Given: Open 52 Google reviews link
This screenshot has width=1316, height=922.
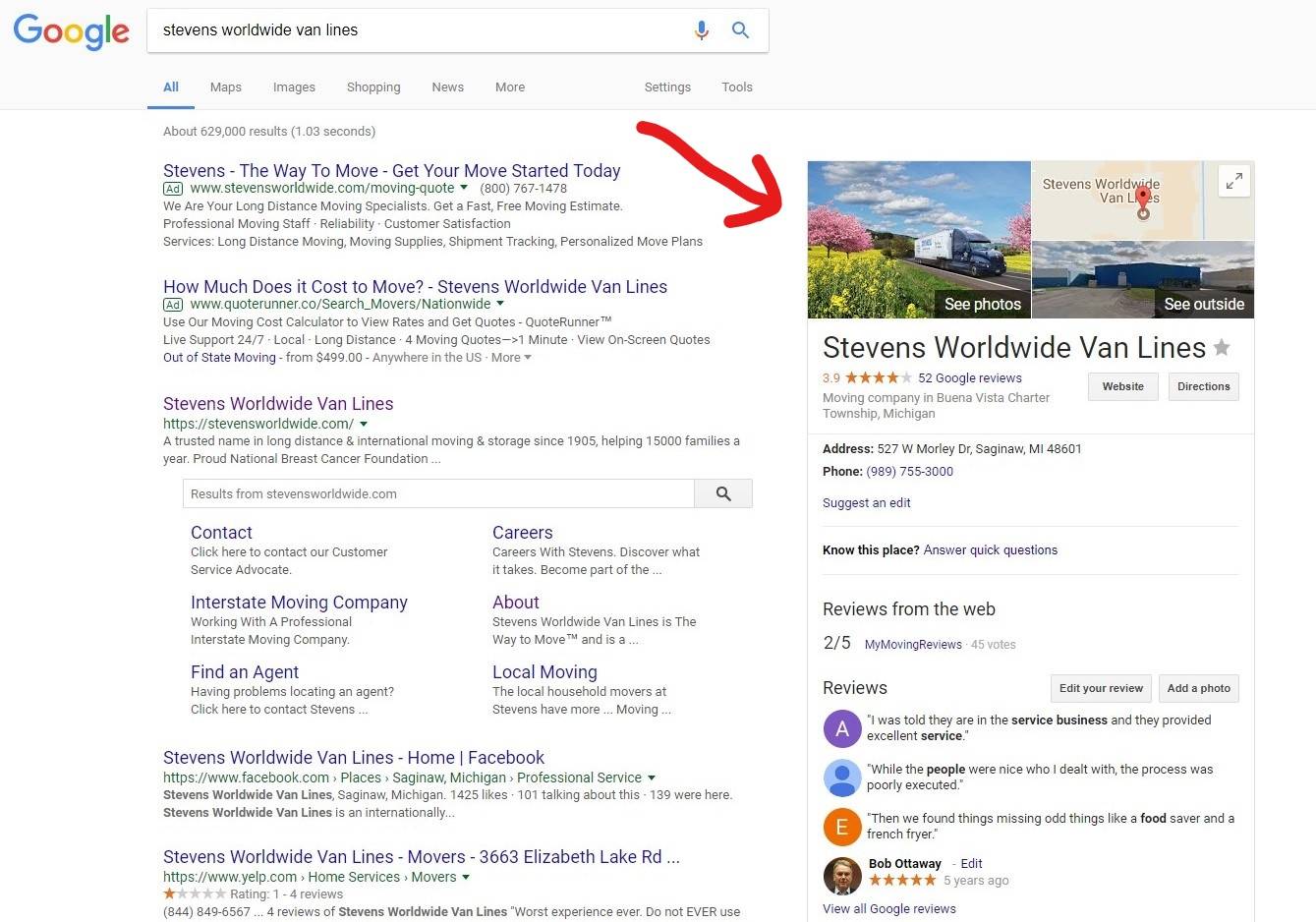Looking at the screenshot, I should pyautogui.click(x=970, y=378).
